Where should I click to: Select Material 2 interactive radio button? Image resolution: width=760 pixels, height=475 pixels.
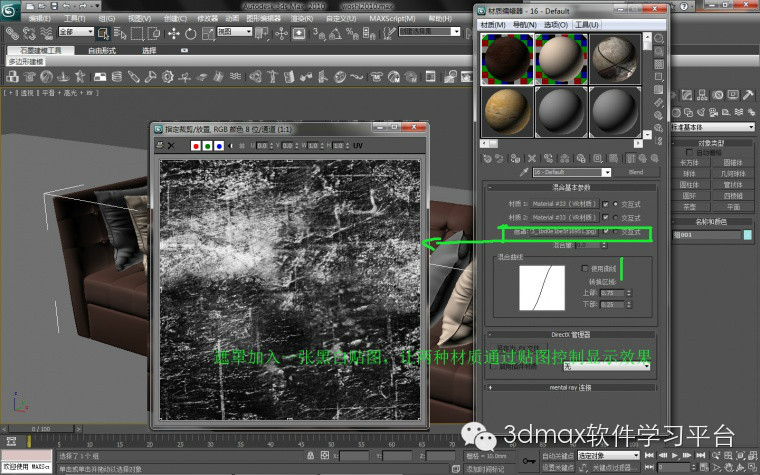tap(616, 218)
